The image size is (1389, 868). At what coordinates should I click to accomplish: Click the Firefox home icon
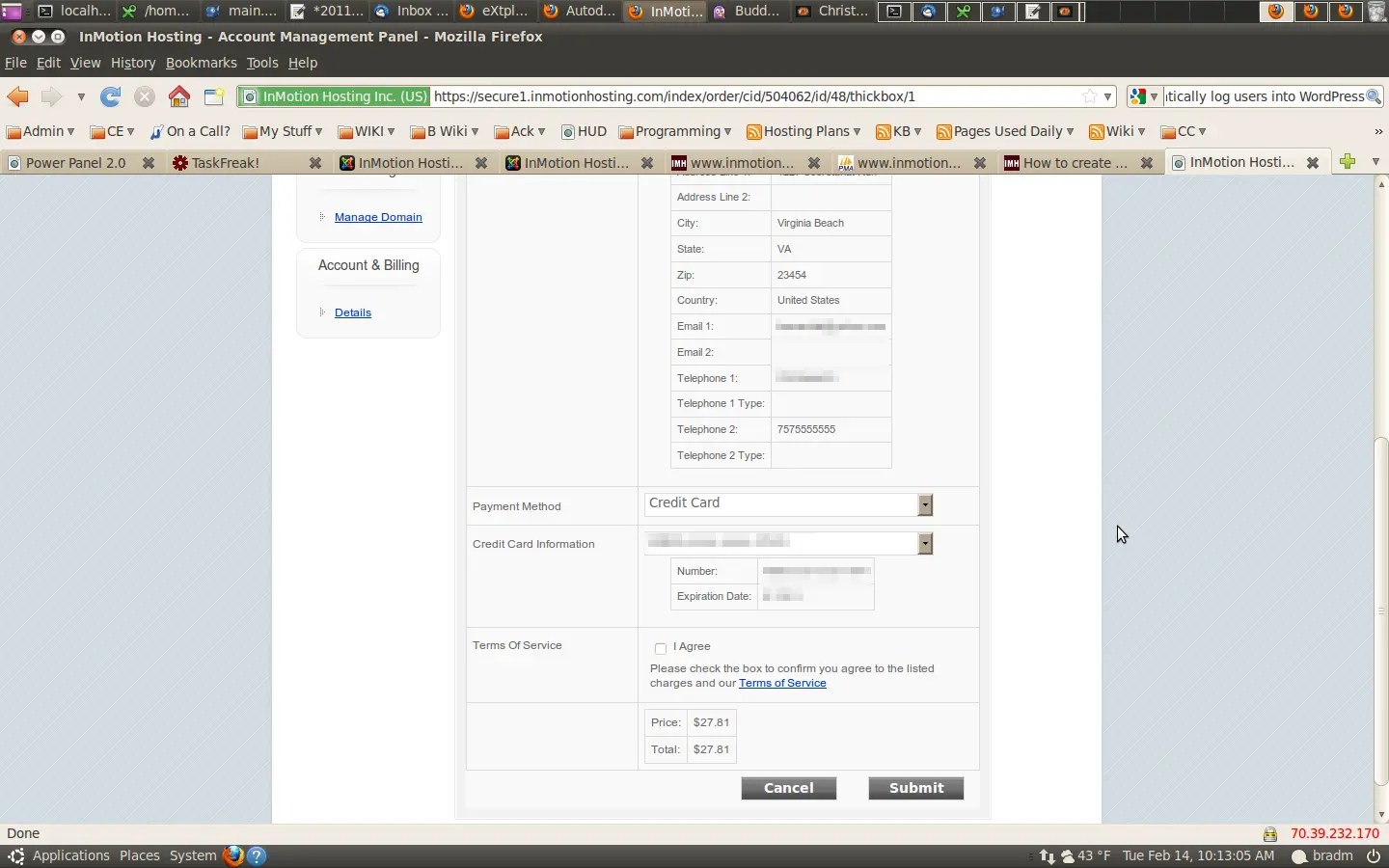178,96
